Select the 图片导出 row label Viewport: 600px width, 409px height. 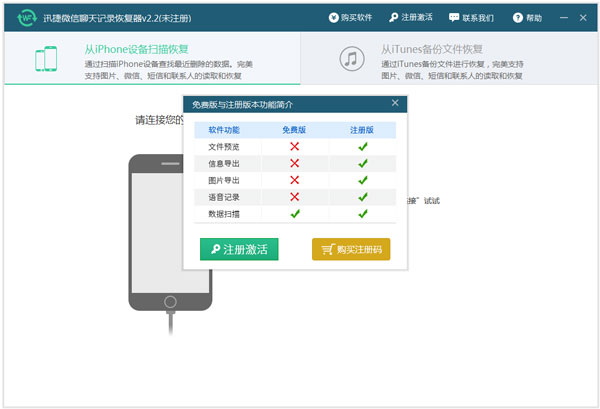[224, 181]
